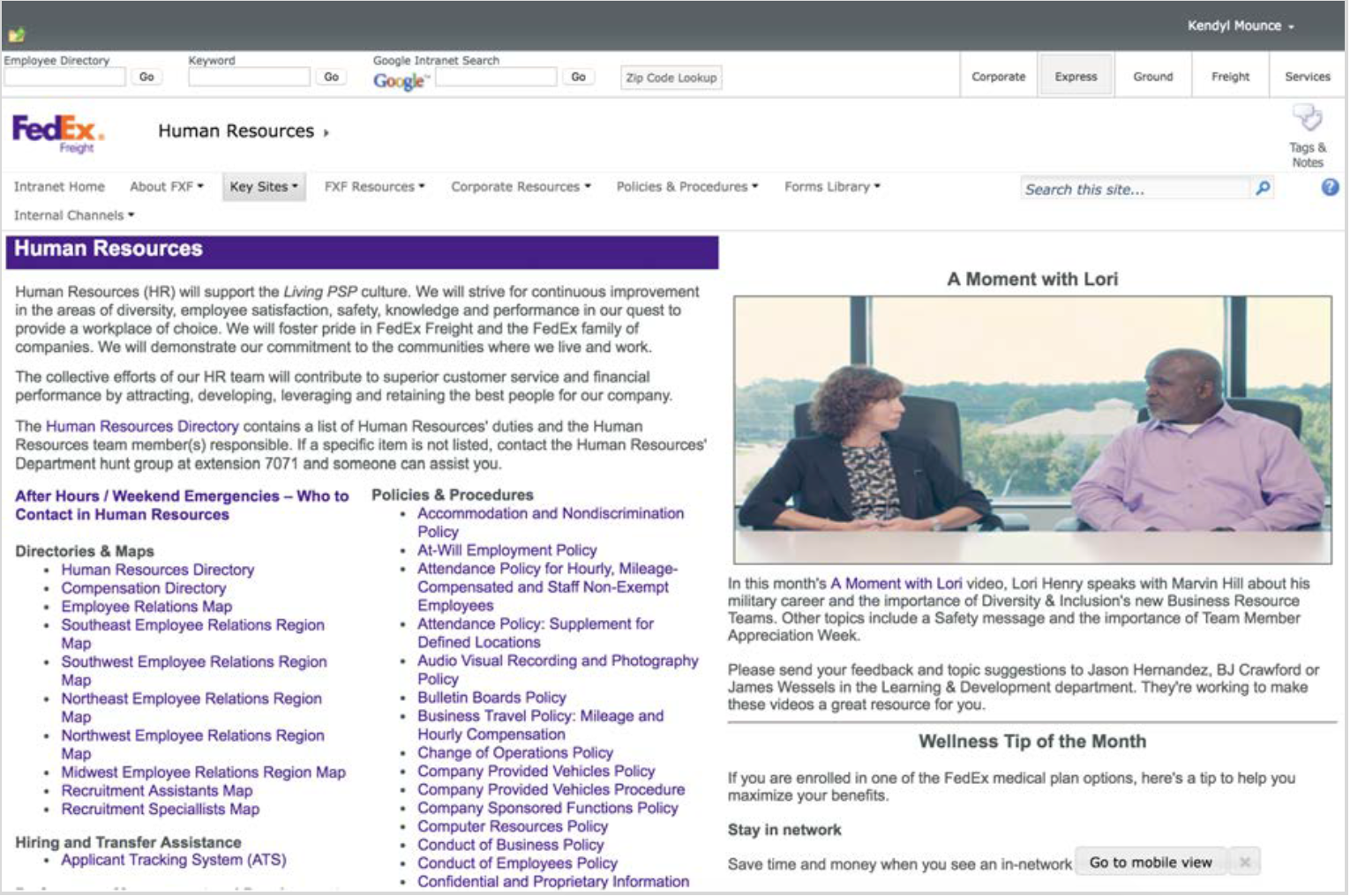The height and width of the screenshot is (896, 1350).
Task: Click the Search this site field
Action: tap(1129, 188)
